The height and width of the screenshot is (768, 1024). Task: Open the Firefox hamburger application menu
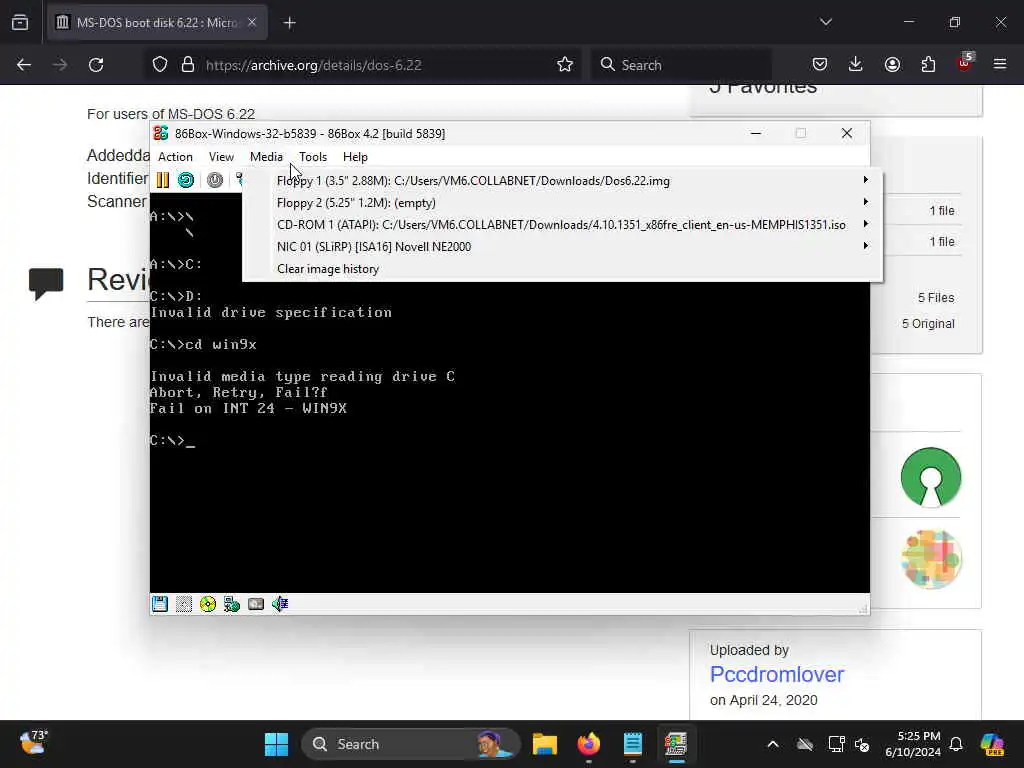pos(1000,64)
